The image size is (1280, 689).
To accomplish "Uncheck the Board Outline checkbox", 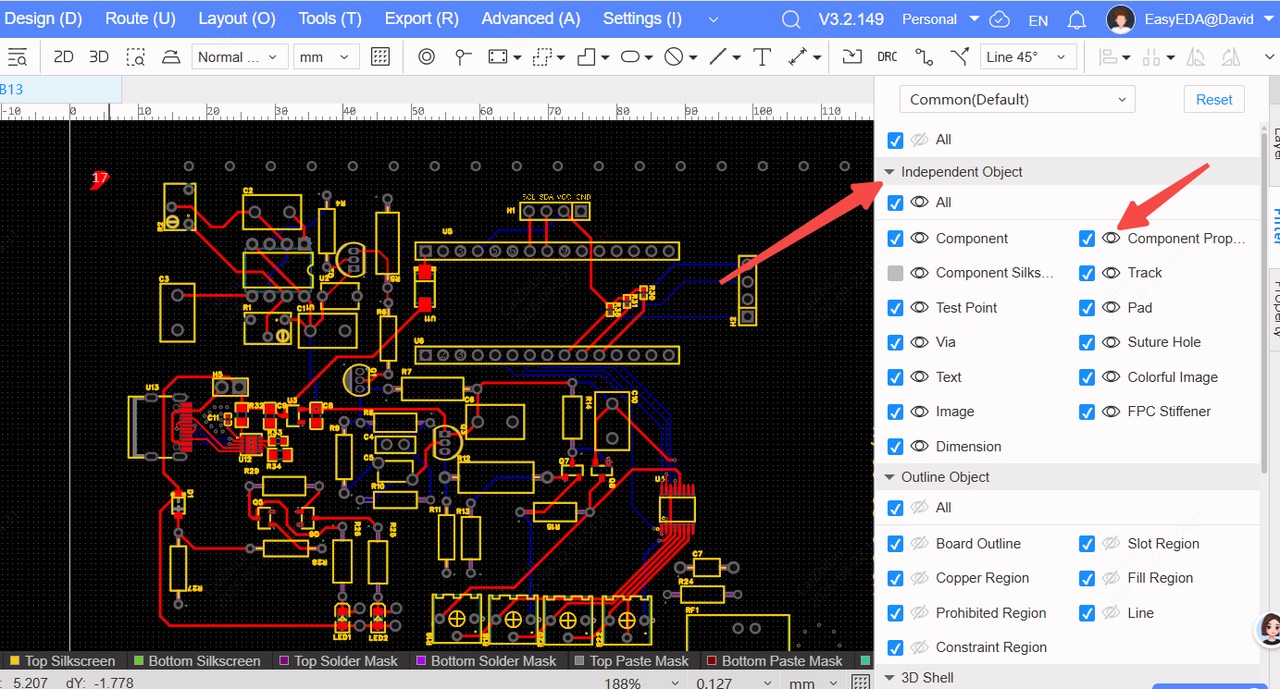I will coord(895,544).
